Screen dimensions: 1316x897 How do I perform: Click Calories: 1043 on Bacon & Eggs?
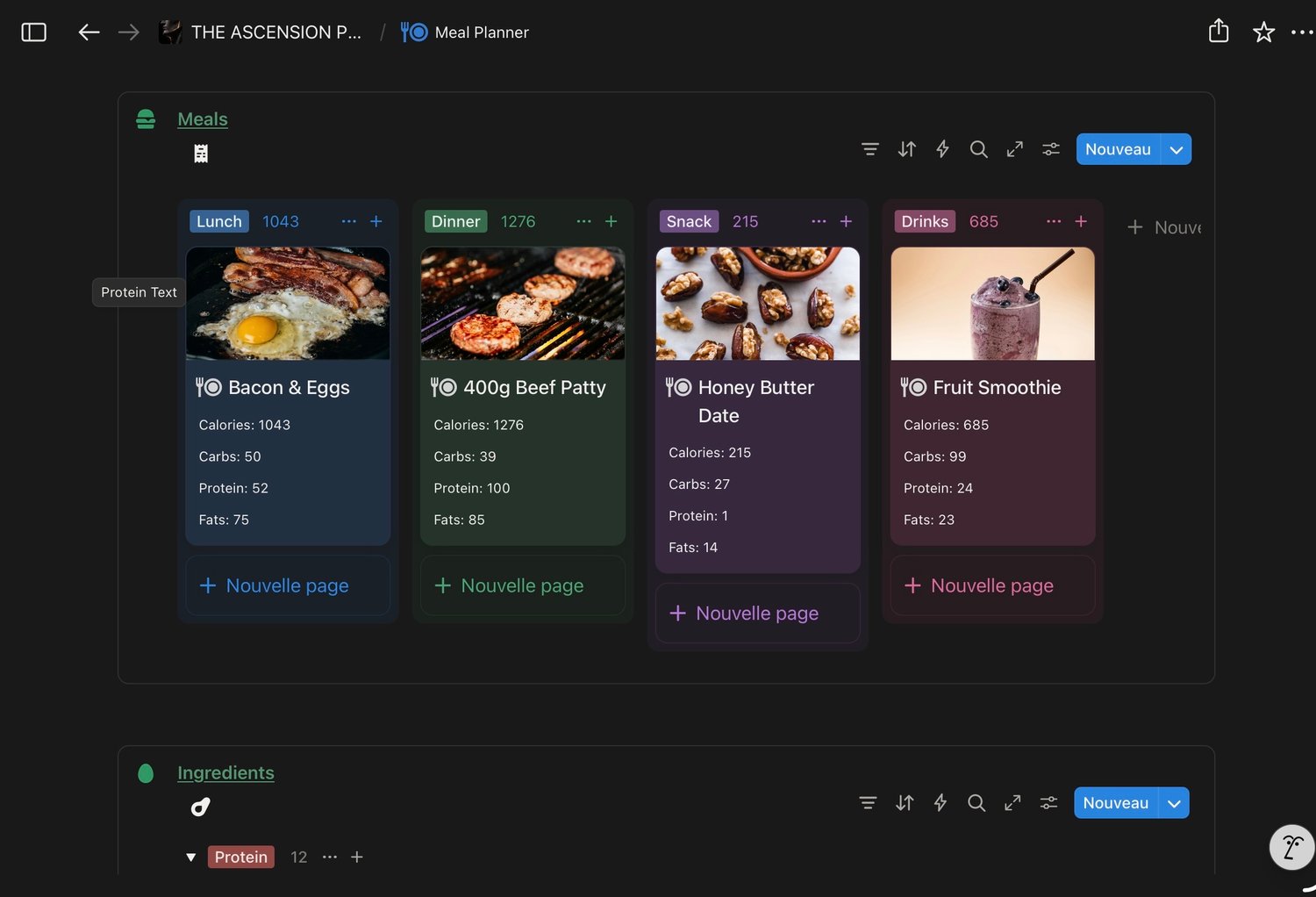tap(245, 425)
